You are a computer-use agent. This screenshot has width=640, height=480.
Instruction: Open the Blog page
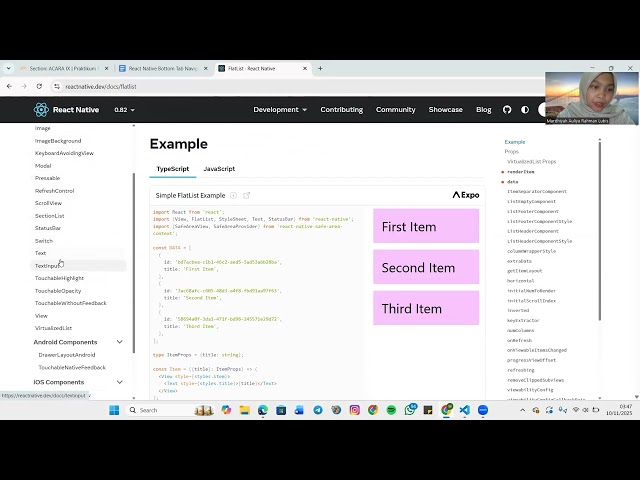[483, 110]
